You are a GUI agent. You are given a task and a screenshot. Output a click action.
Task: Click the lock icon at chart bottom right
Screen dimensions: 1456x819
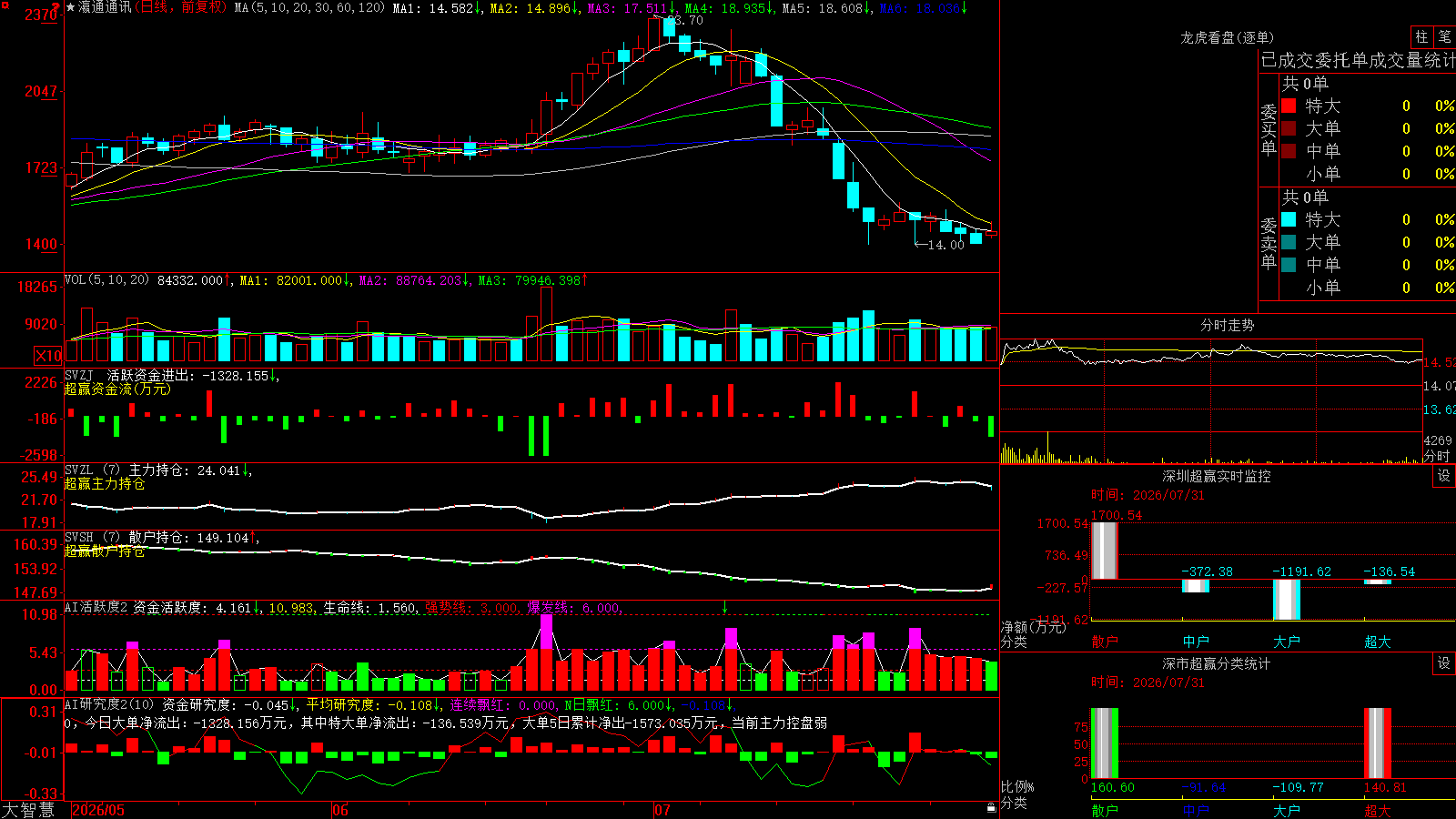coord(992,807)
